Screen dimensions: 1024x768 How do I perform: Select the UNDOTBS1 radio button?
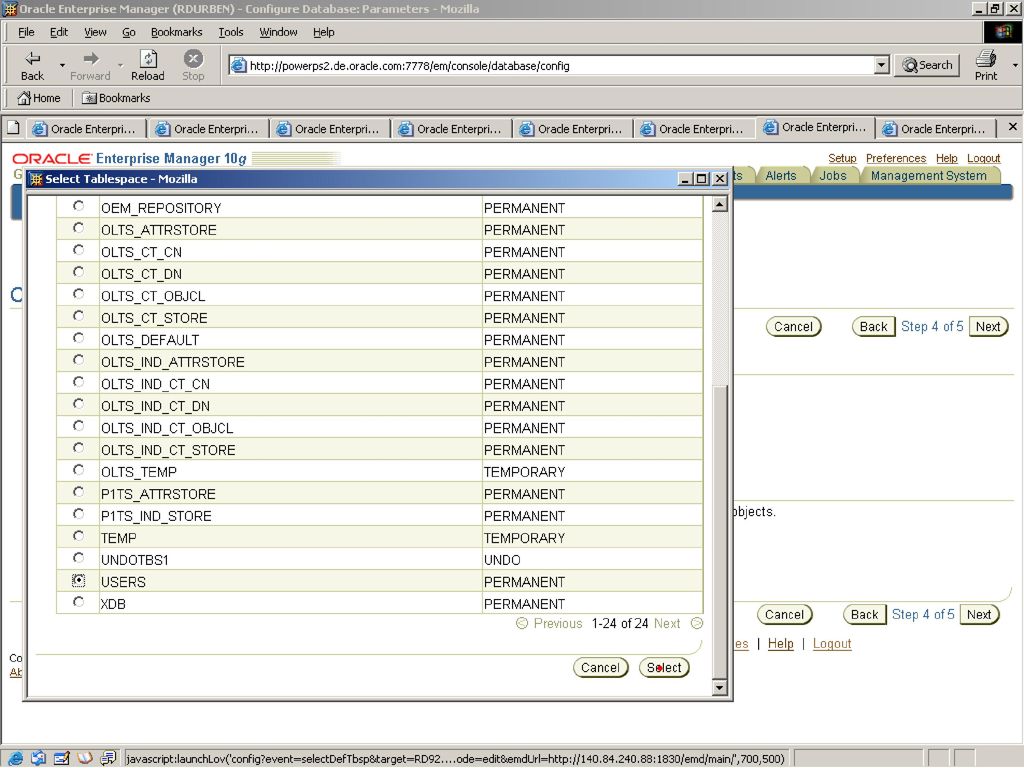(x=78, y=558)
